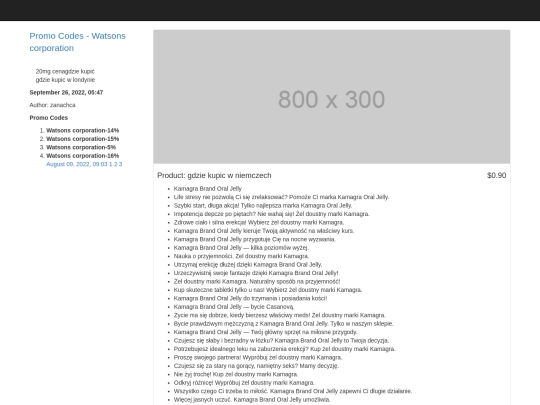
Task: Go to page 2 link beside August date
Action: click(116, 164)
